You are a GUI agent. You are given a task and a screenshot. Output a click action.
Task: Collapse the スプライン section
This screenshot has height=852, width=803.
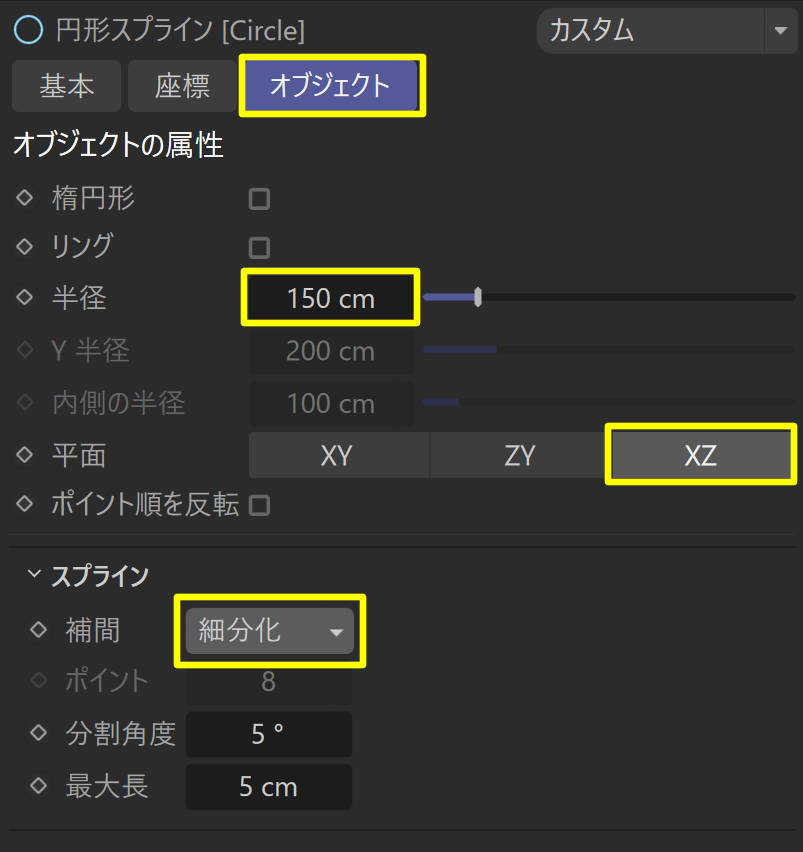tap(34, 574)
